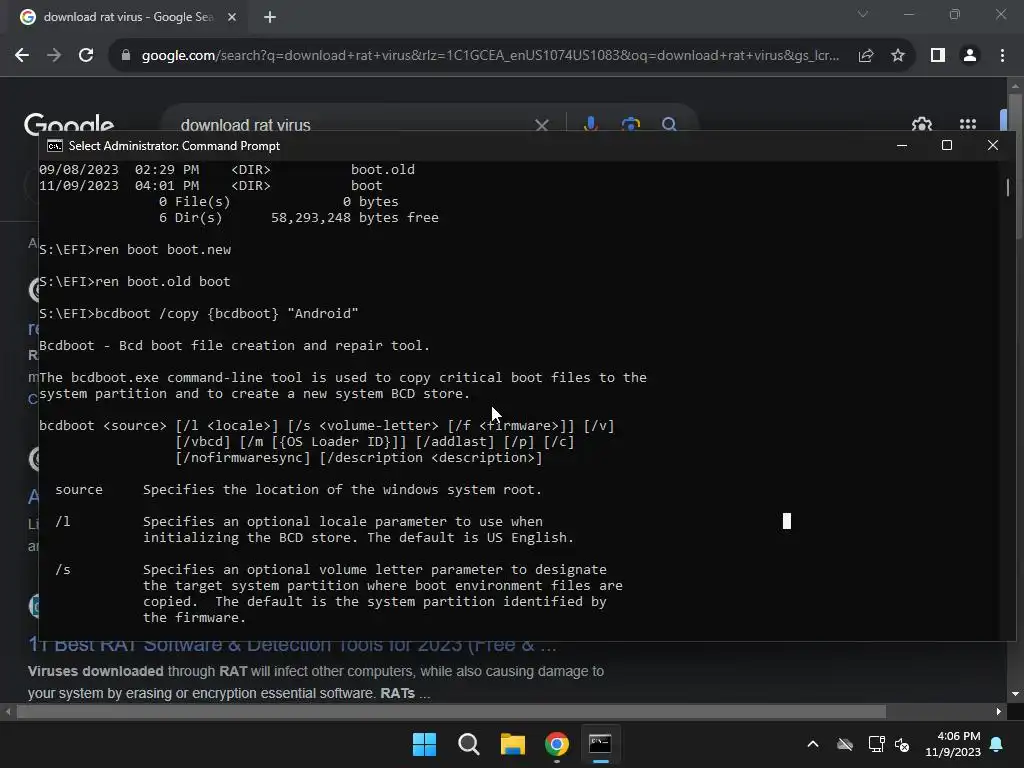The image size is (1024, 768).
Task: Switch to Chrome from taskbar
Action: pyautogui.click(x=556, y=744)
